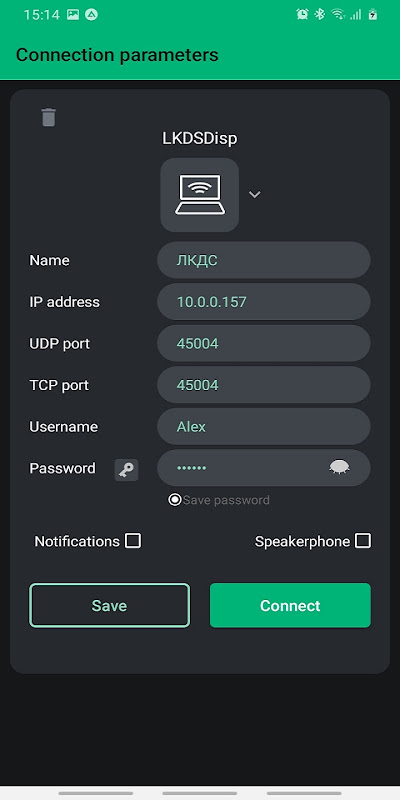Edit the Username field with Alex
The width and height of the screenshot is (400, 800).
click(264, 426)
